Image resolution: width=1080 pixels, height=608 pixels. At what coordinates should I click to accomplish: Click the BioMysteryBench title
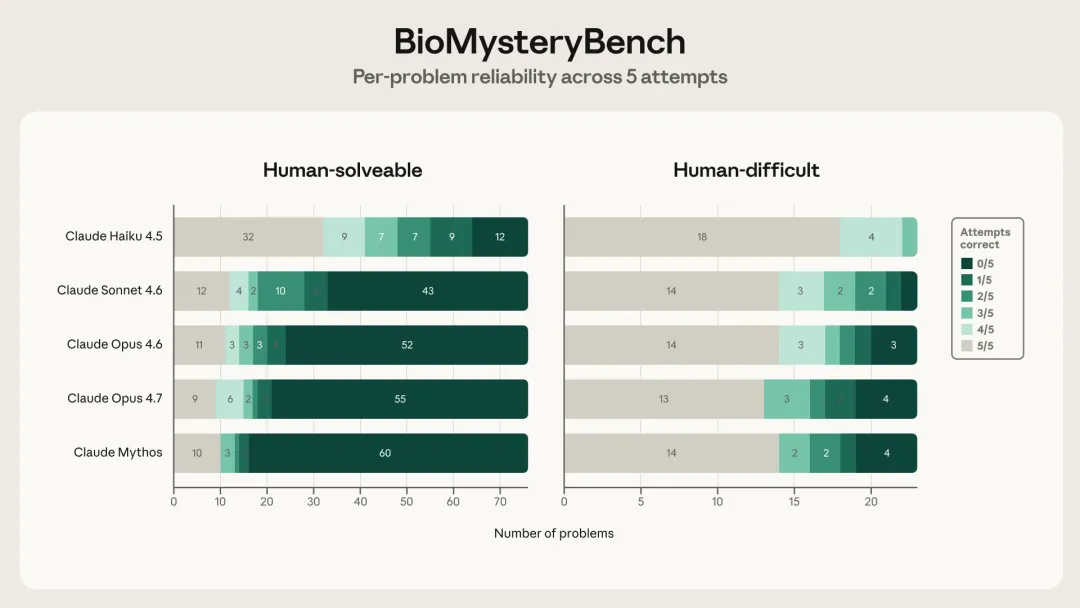click(540, 42)
